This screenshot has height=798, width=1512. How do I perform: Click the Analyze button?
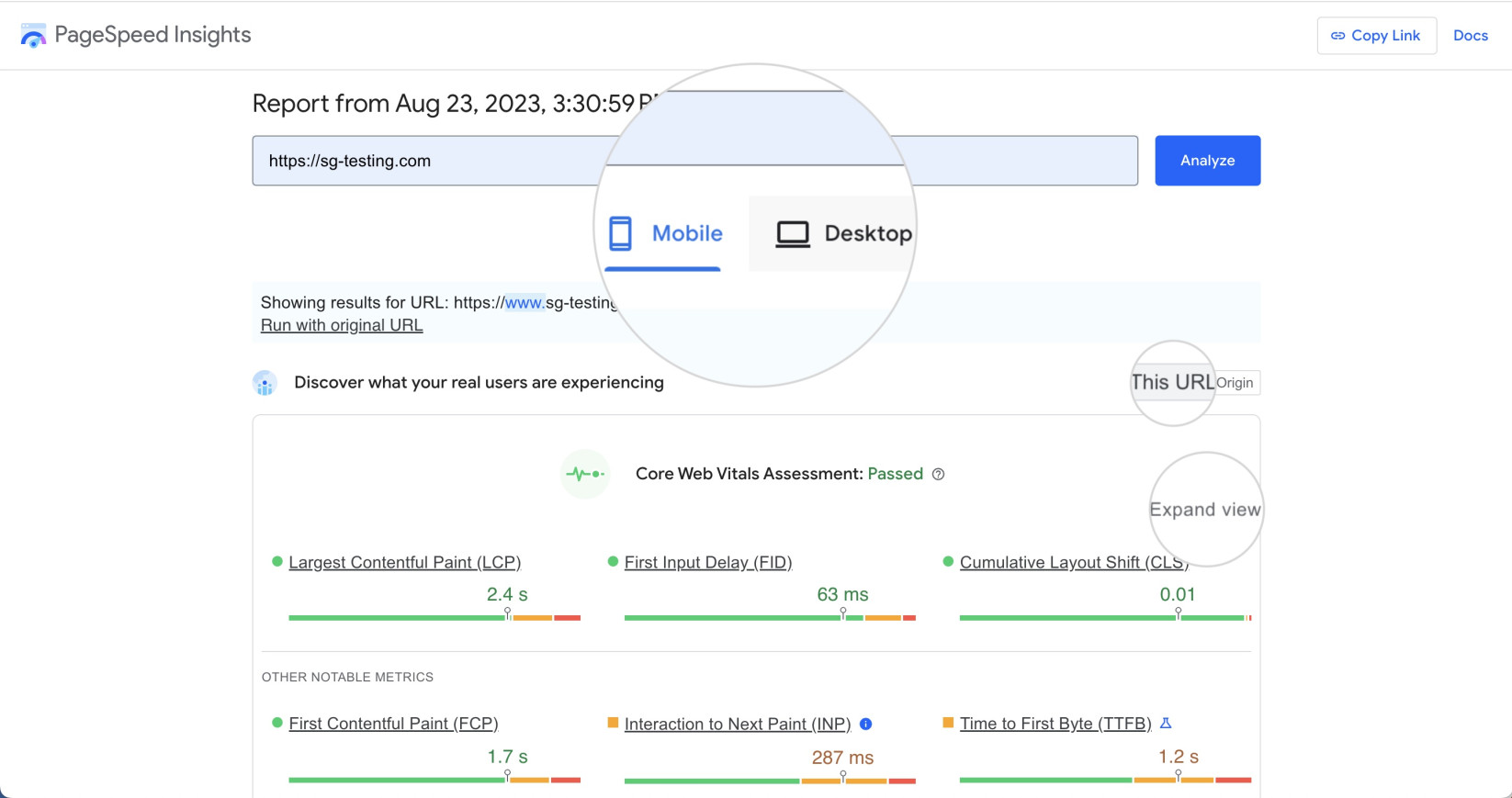tap(1207, 161)
